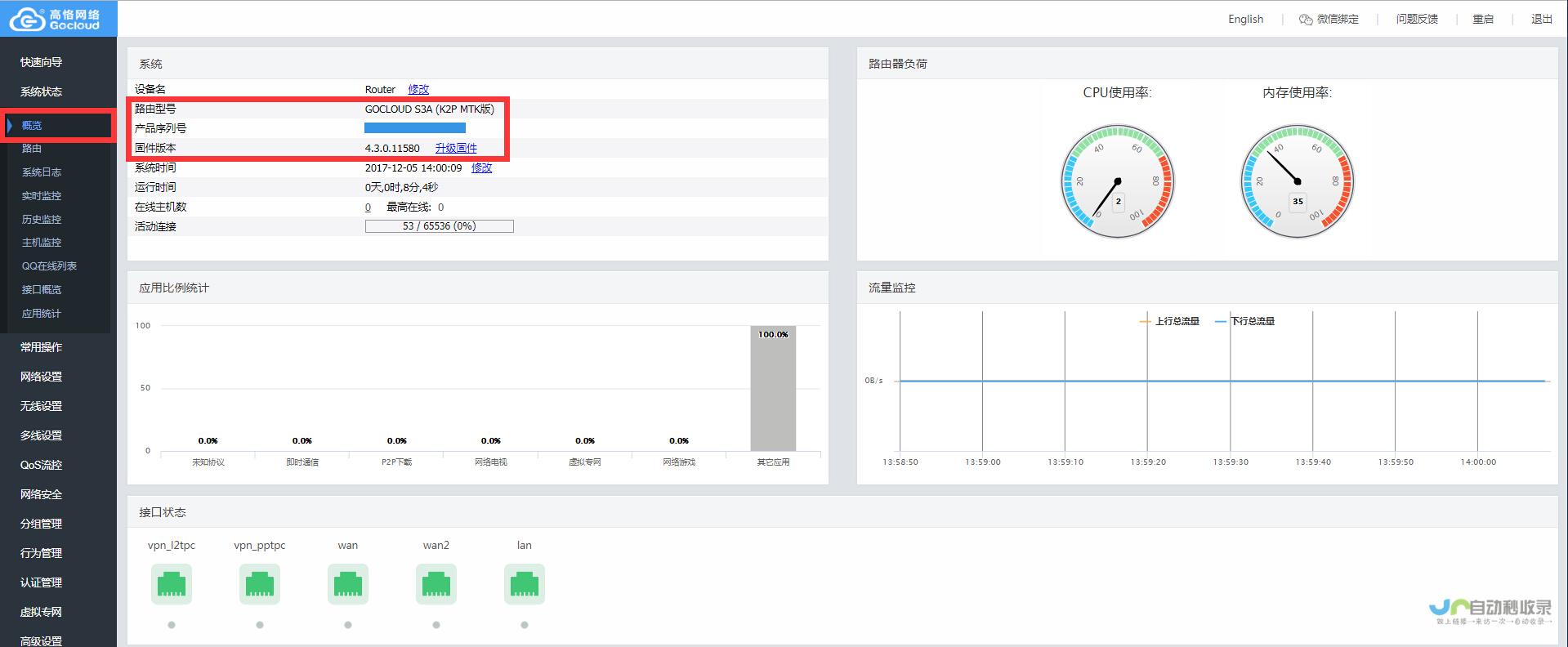
Task: Expand the 分组管理 menu
Action: point(42,524)
